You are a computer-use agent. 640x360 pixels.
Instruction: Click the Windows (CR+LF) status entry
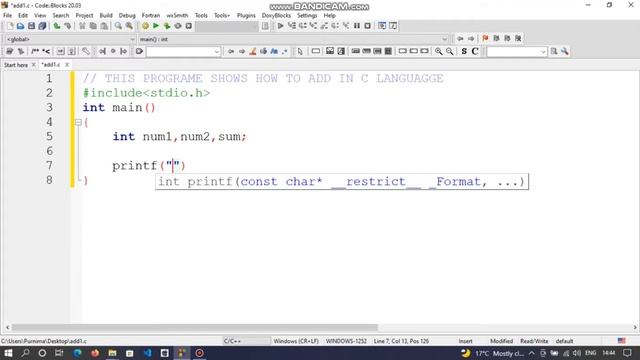coord(296,341)
